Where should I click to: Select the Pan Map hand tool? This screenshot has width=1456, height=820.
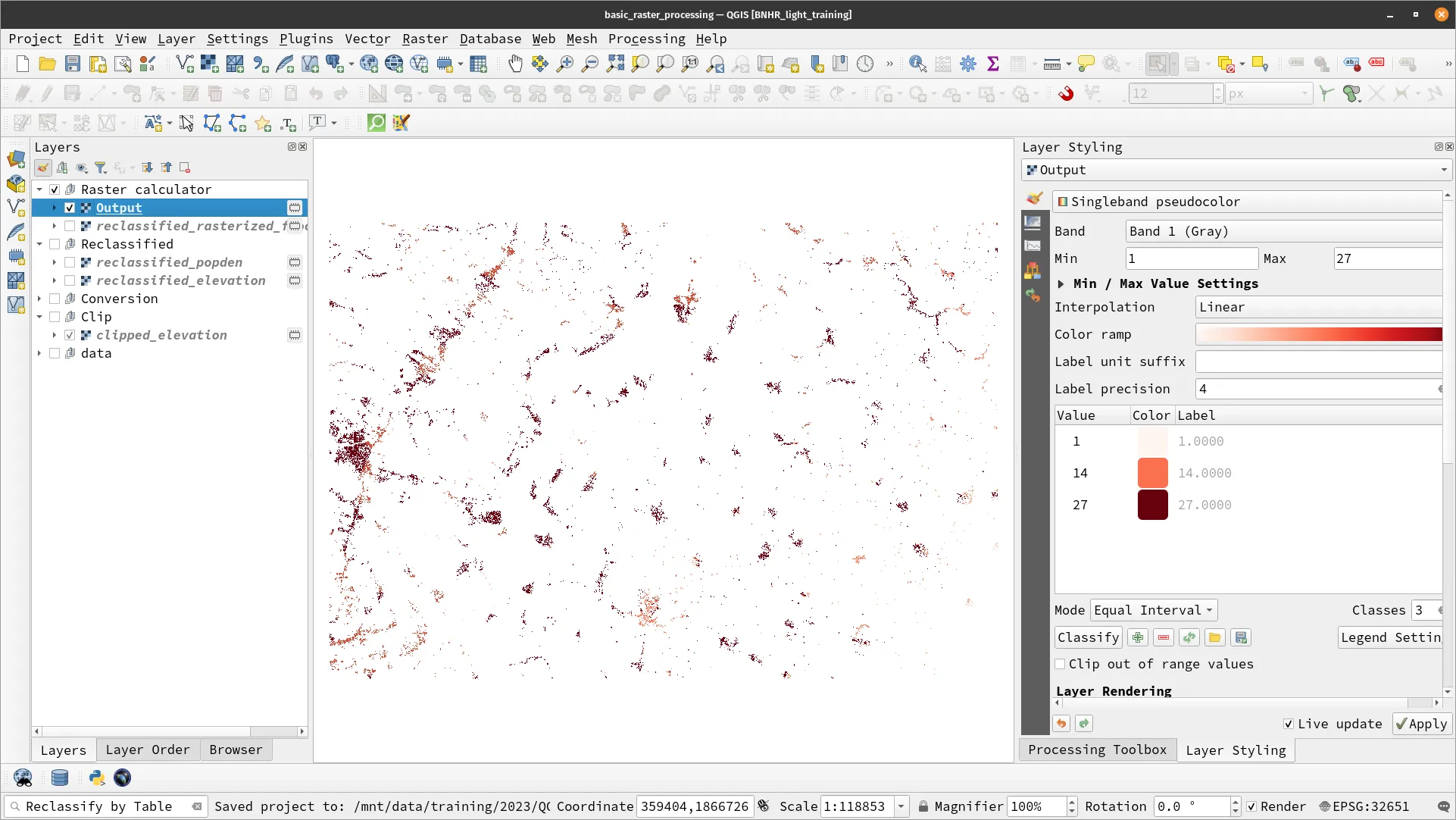point(515,64)
